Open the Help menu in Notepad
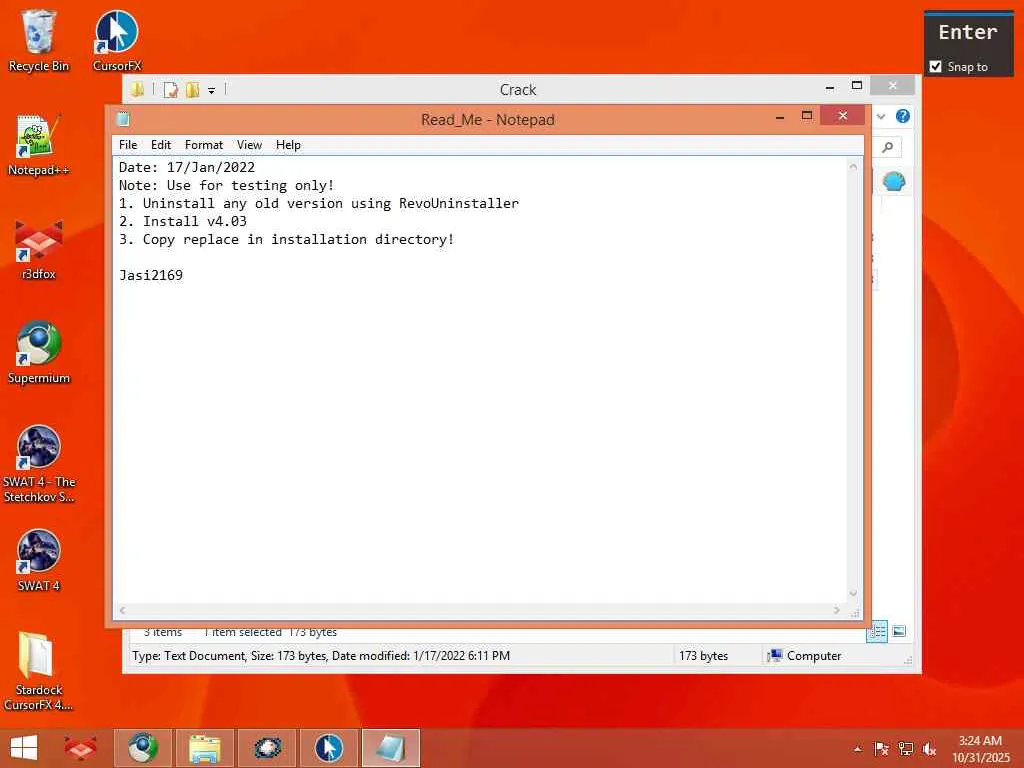1024x768 pixels. tap(288, 145)
